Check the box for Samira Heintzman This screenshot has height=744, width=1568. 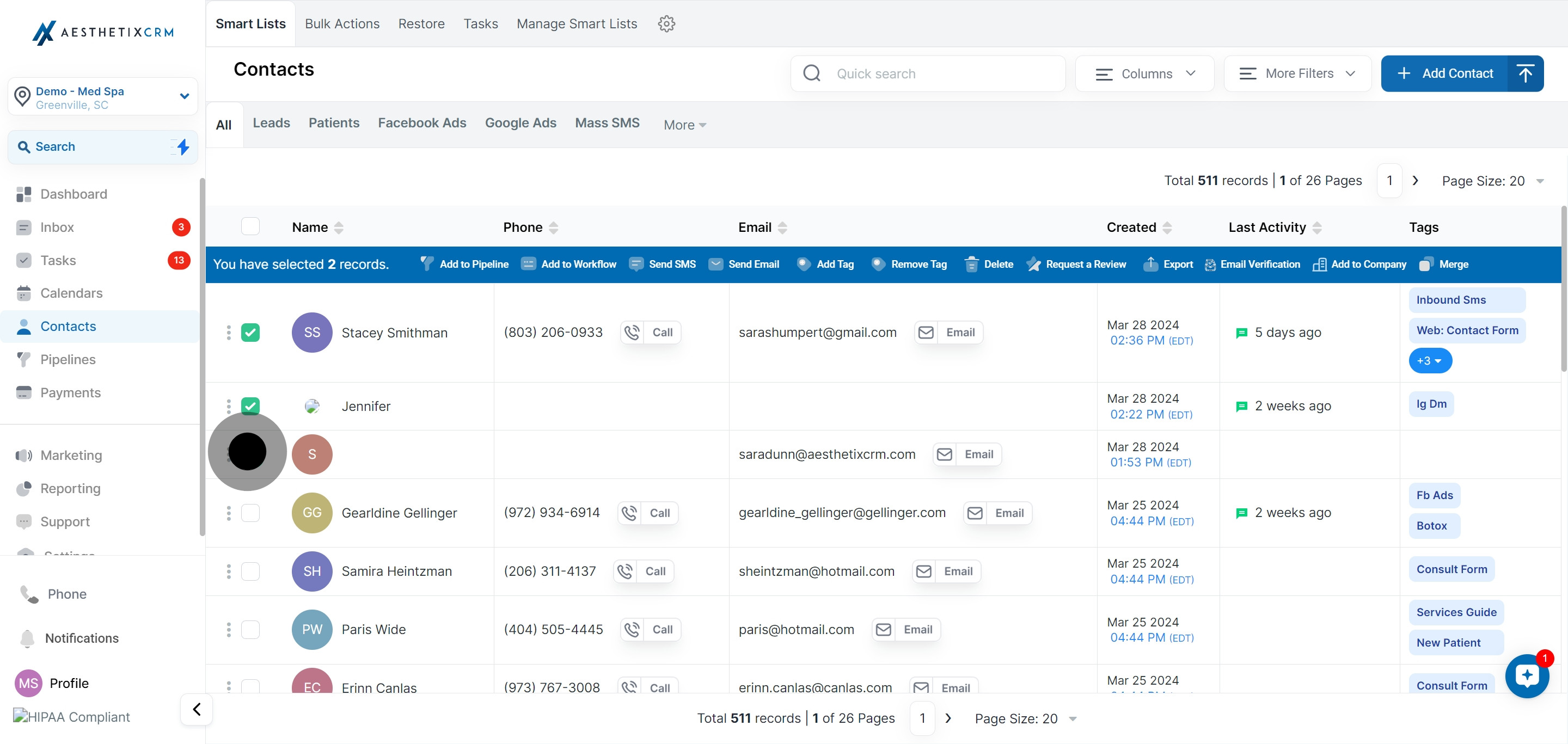[x=250, y=570]
